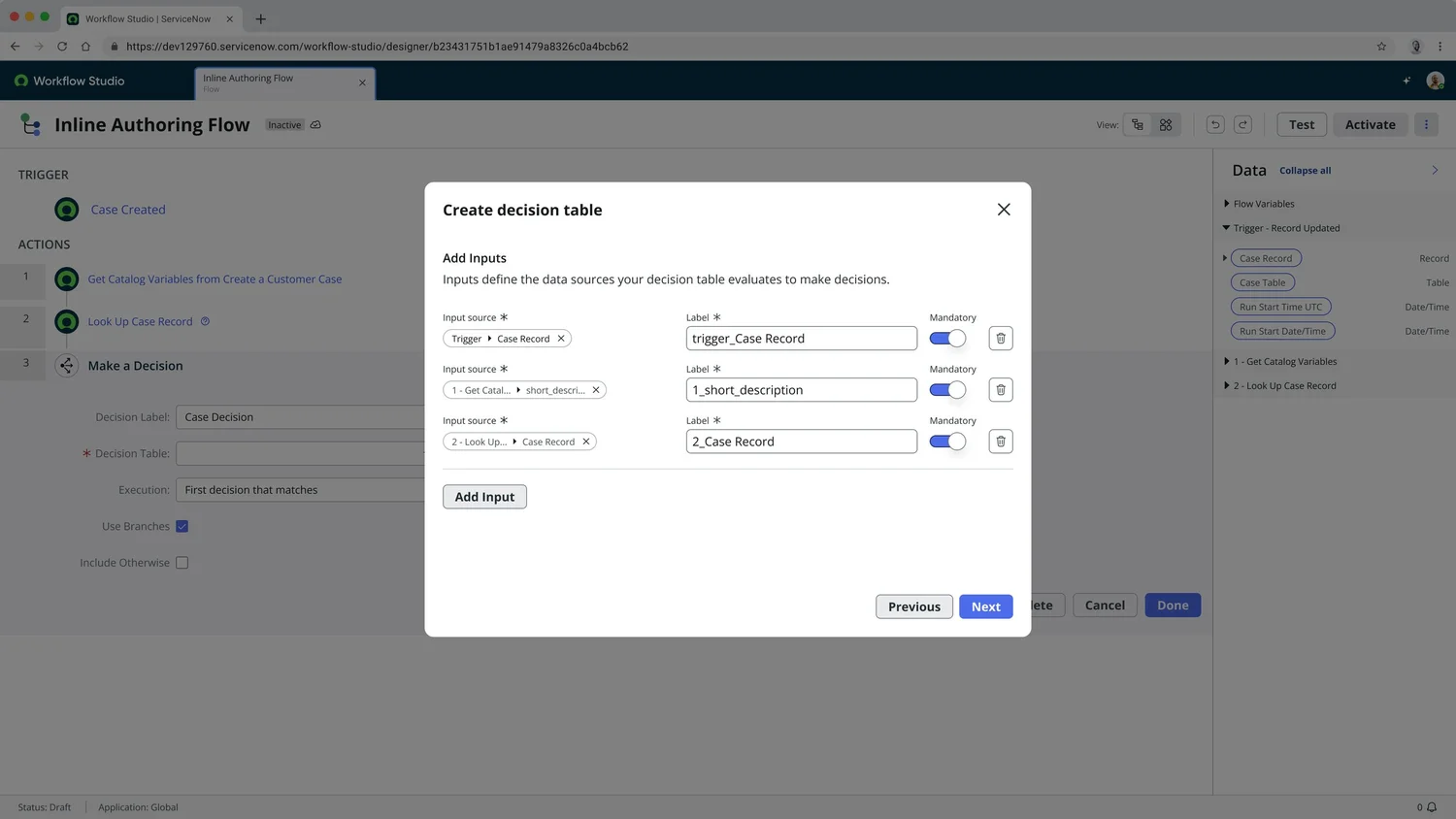Open a new browser tab
Screen dimensions: 1456x819
(x=260, y=18)
